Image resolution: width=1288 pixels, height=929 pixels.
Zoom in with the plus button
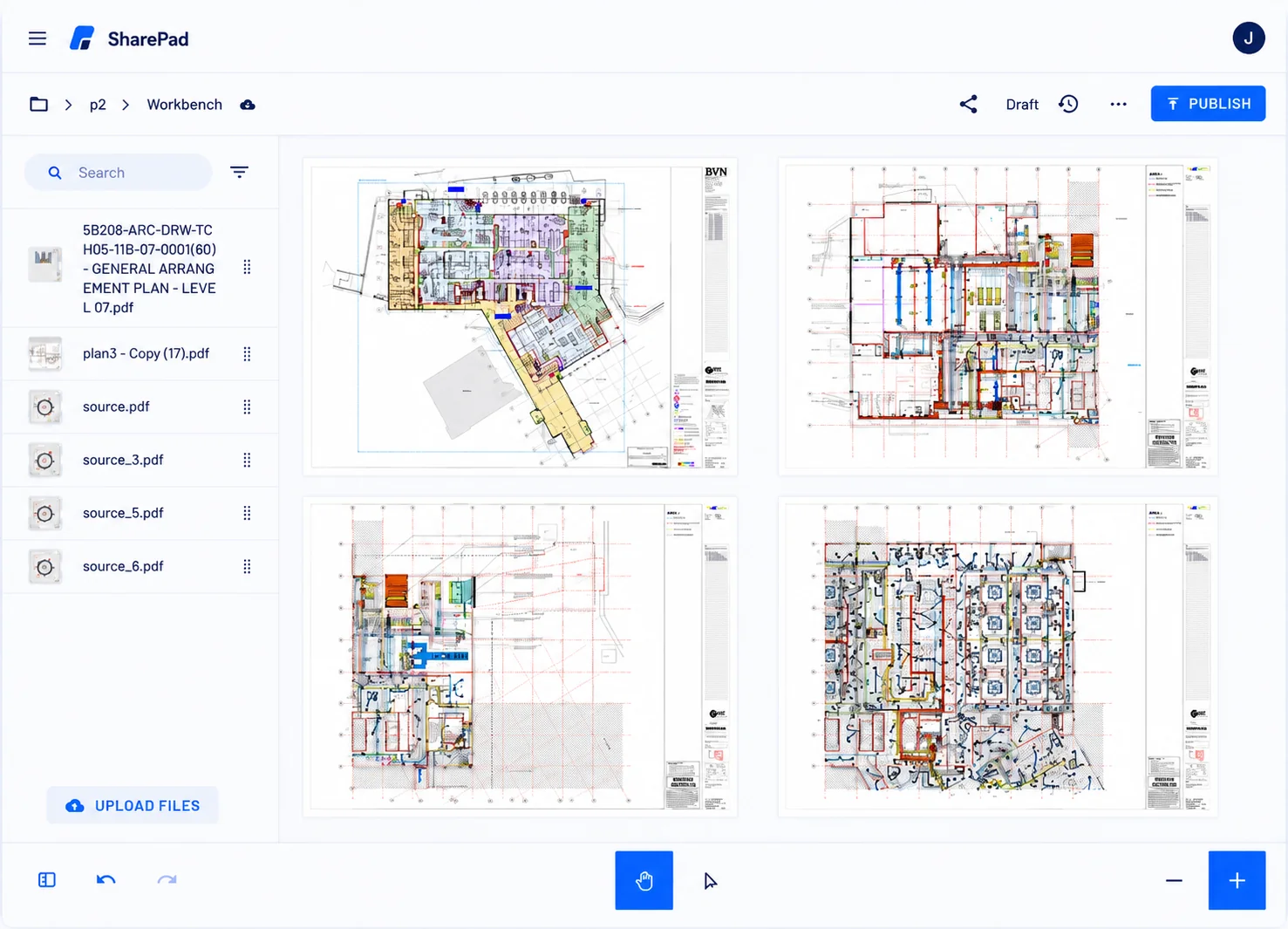pyautogui.click(x=1237, y=880)
